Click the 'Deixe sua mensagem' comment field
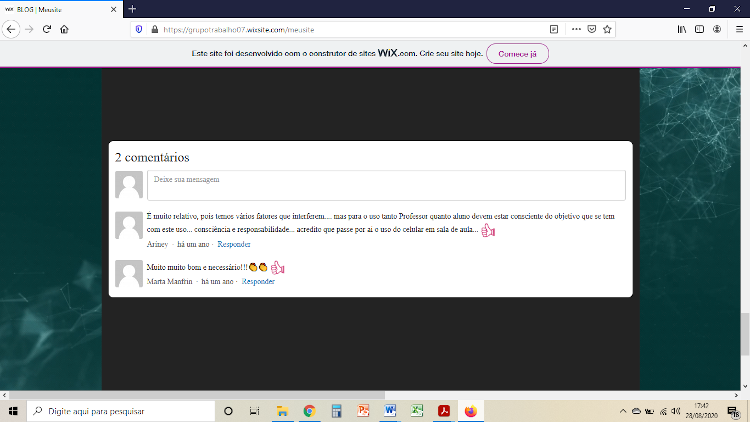 tap(385, 185)
